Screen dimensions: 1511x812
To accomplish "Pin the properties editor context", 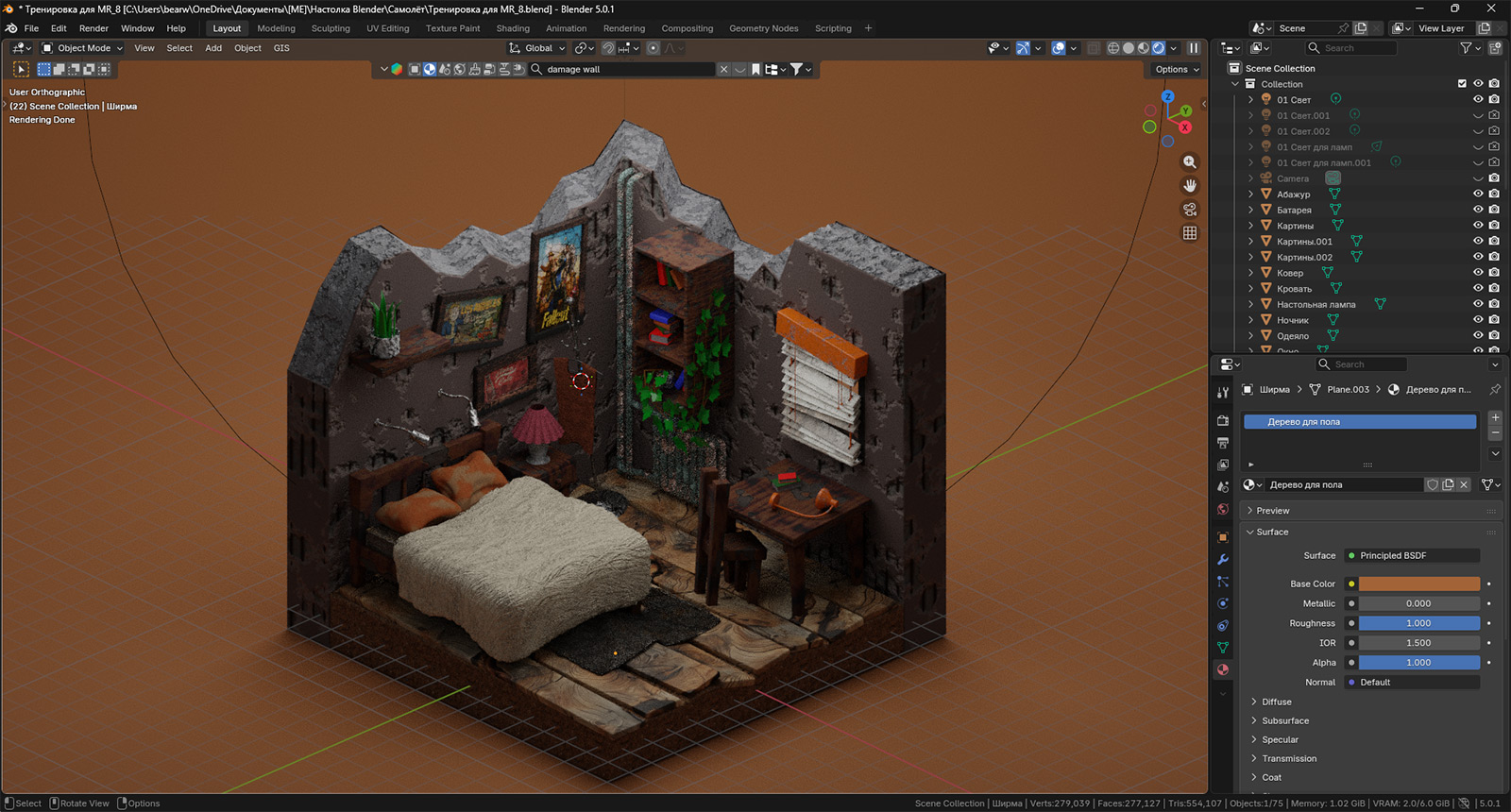I will (x=1495, y=389).
